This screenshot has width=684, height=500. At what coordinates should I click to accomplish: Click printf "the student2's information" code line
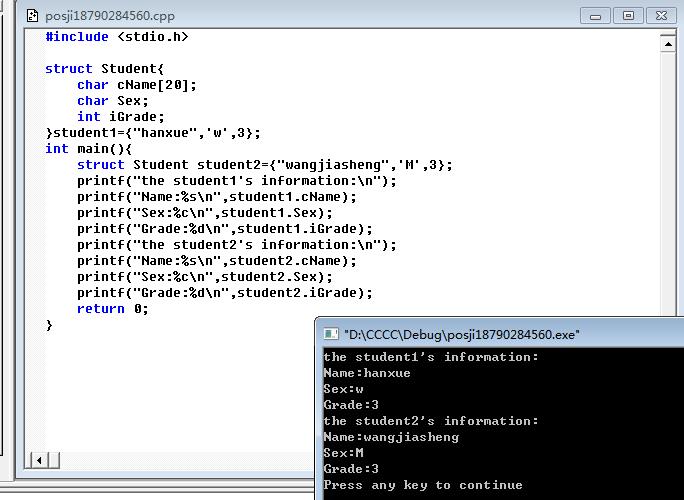pyautogui.click(x=237, y=245)
